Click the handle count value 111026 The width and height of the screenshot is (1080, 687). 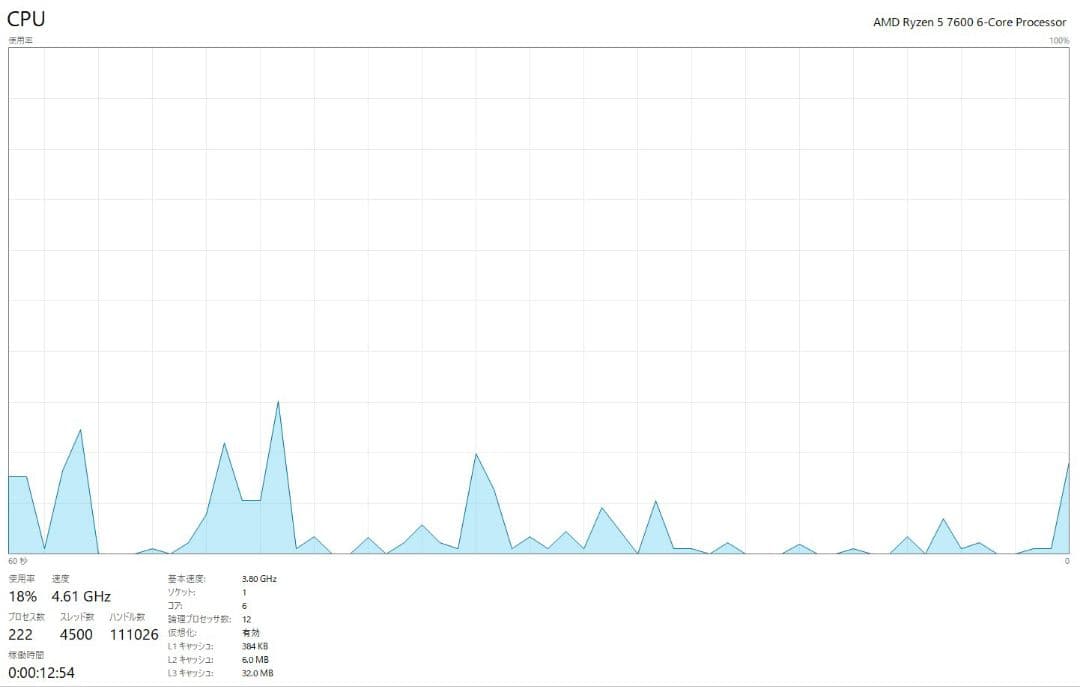133,635
